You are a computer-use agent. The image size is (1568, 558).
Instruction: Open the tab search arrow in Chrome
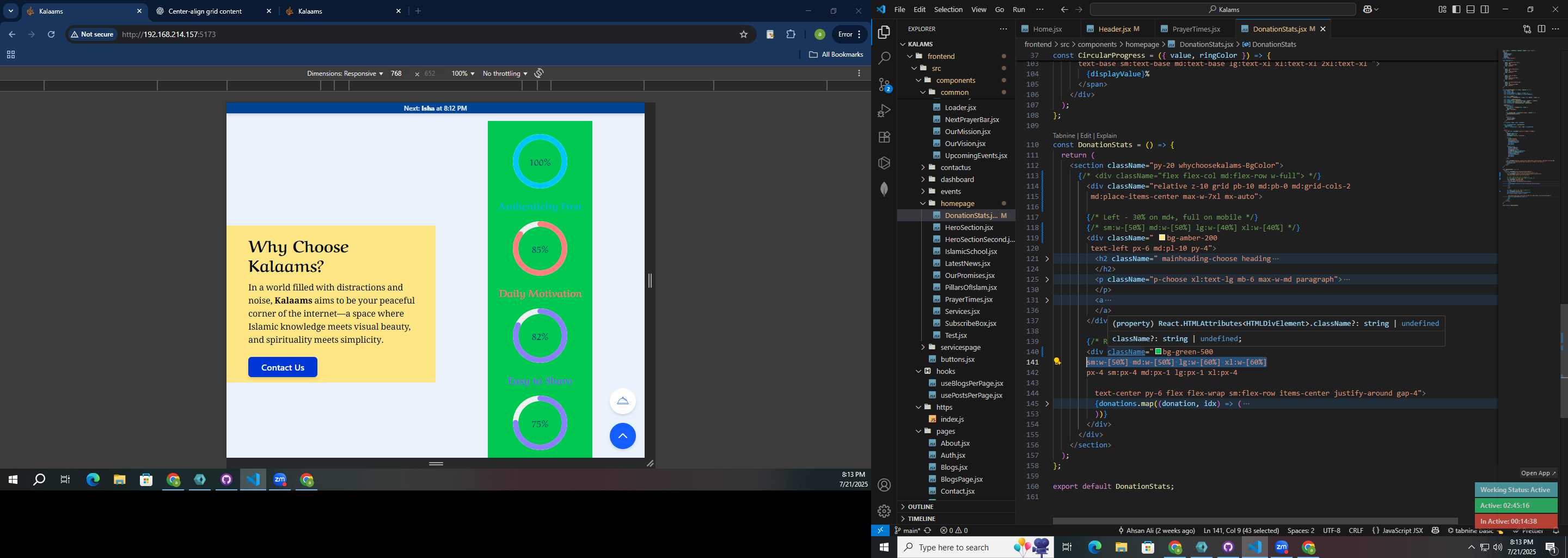(10, 11)
